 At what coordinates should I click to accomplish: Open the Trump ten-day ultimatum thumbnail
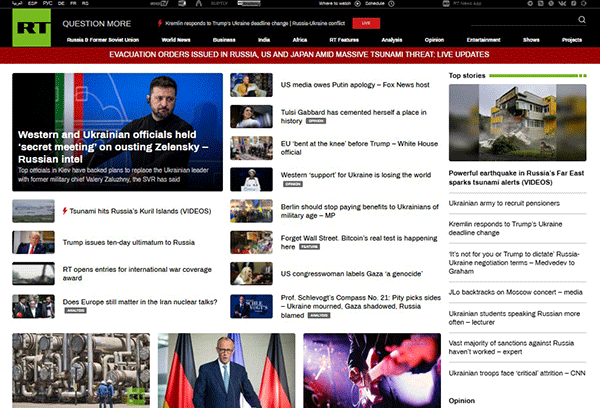tap(33, 242)
